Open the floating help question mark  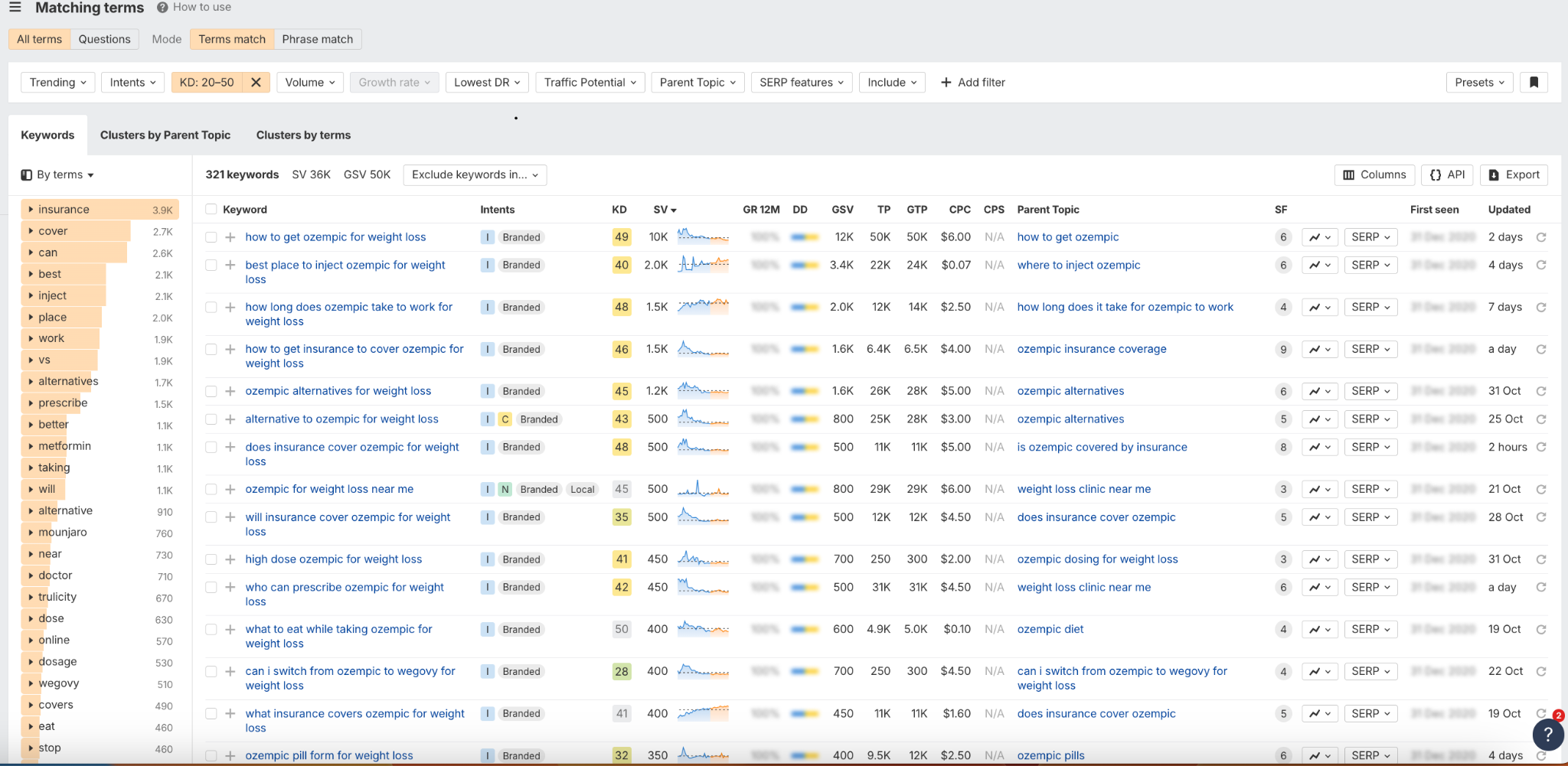pos(1547,735)
